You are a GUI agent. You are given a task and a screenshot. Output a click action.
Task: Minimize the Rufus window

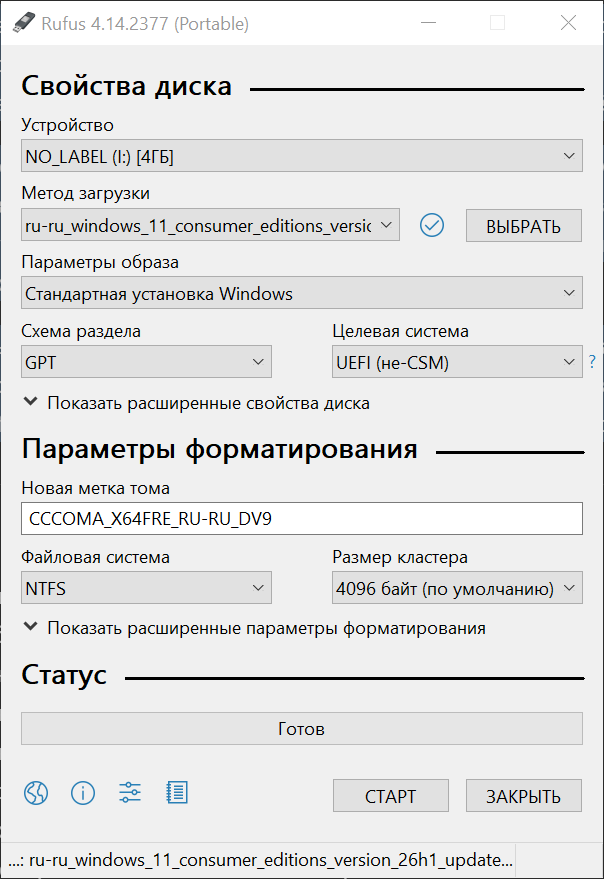[428, 23]
